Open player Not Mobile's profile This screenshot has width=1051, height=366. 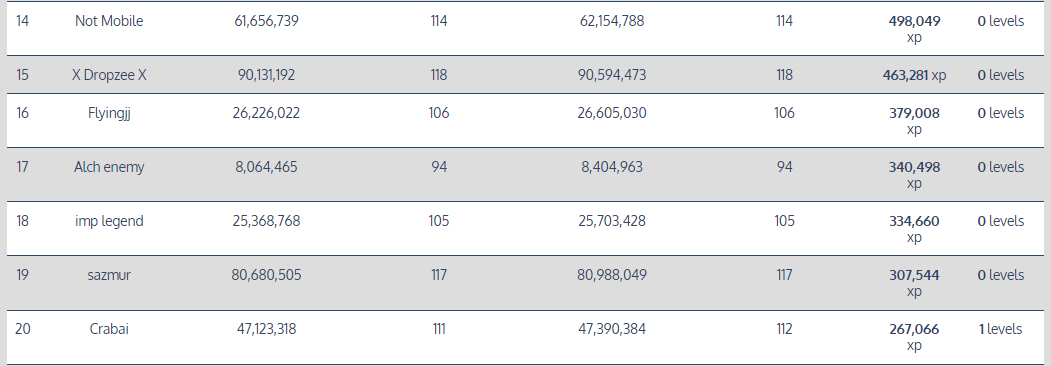pos(109,21)
